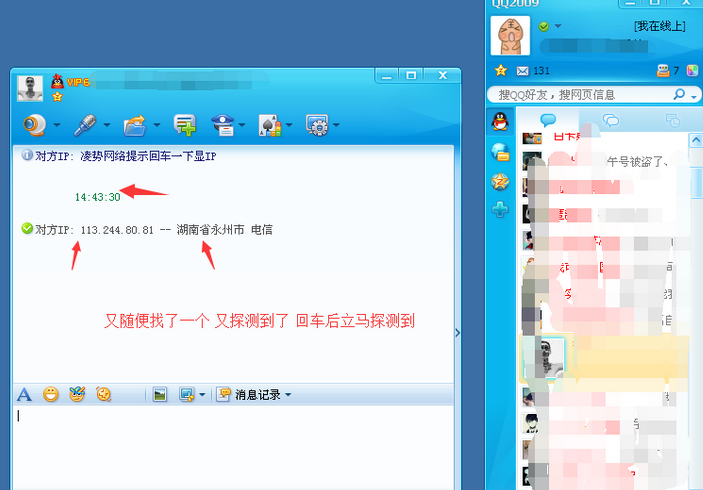Screen dimensions: 703x490
Task: Open font settings with the A icon
Action: pyautogui.click(x=24, y=395)
